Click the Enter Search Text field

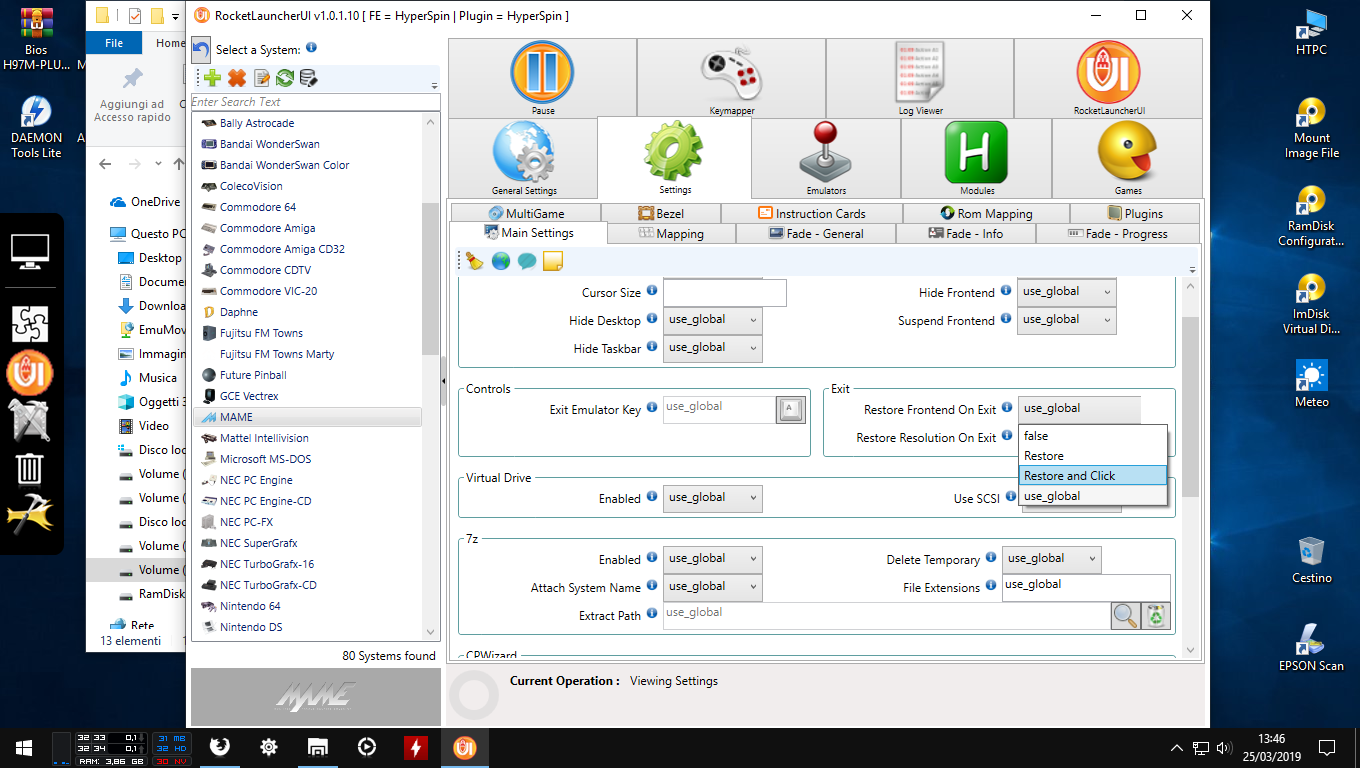(x=315, y=102)
